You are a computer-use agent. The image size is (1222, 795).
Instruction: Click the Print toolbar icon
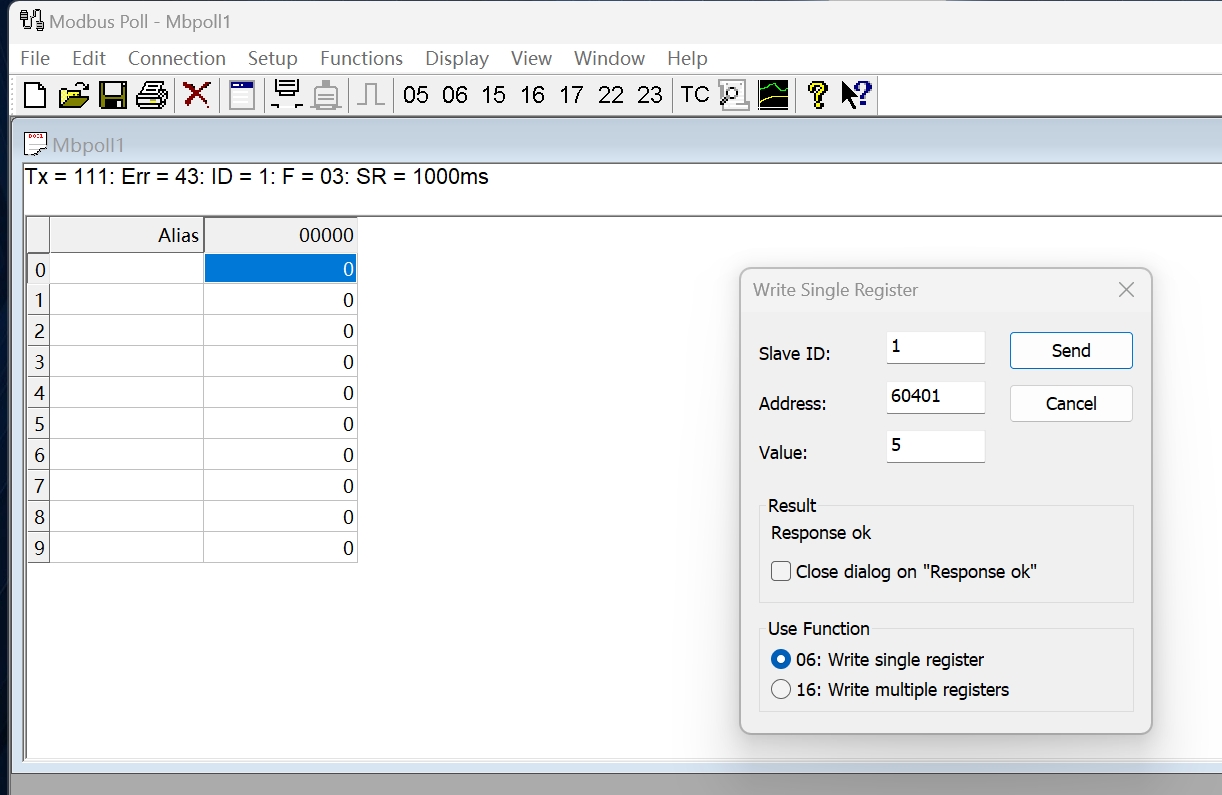coord(152,95)
